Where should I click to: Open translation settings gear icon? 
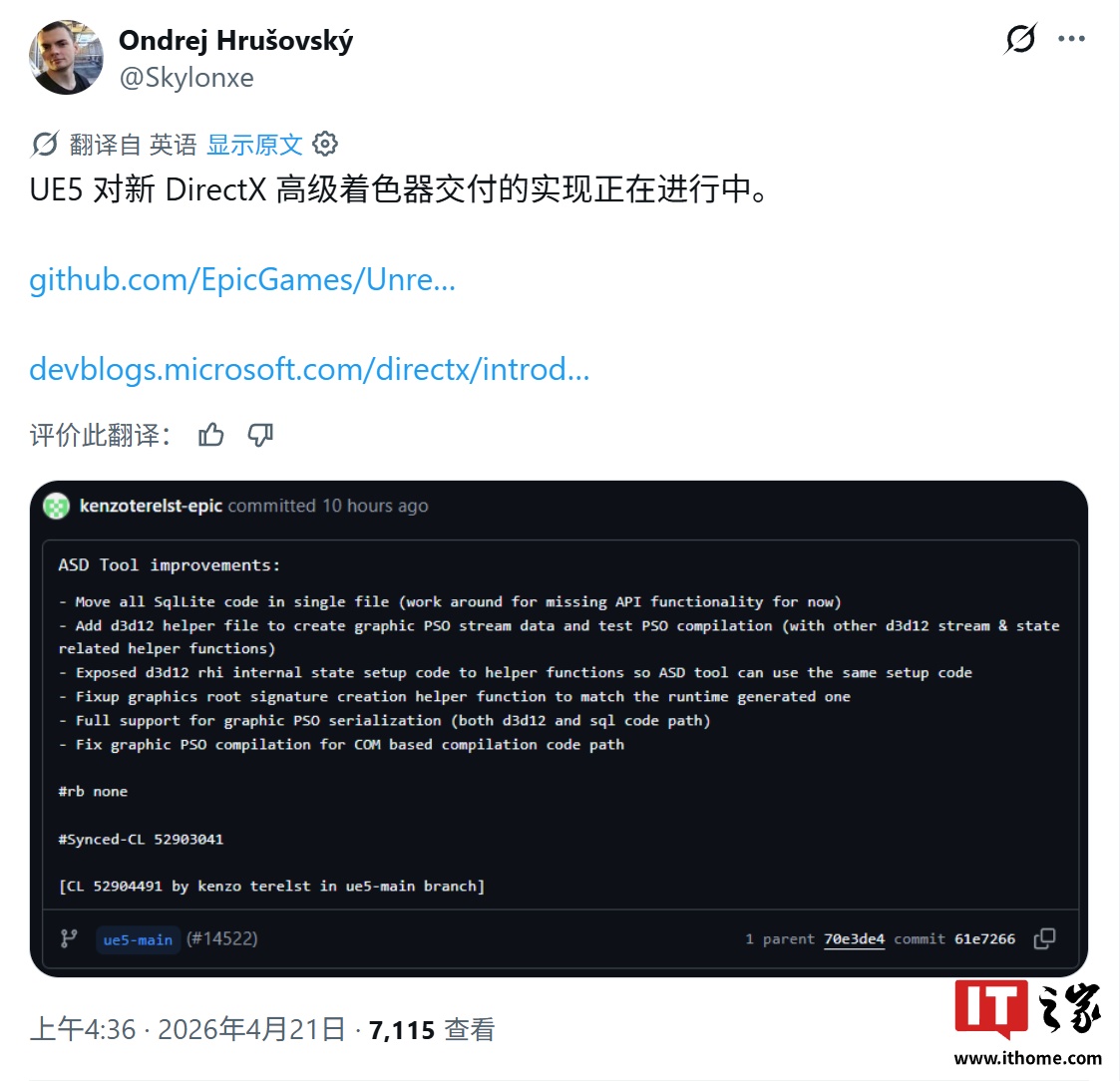[x=325, y=144]
